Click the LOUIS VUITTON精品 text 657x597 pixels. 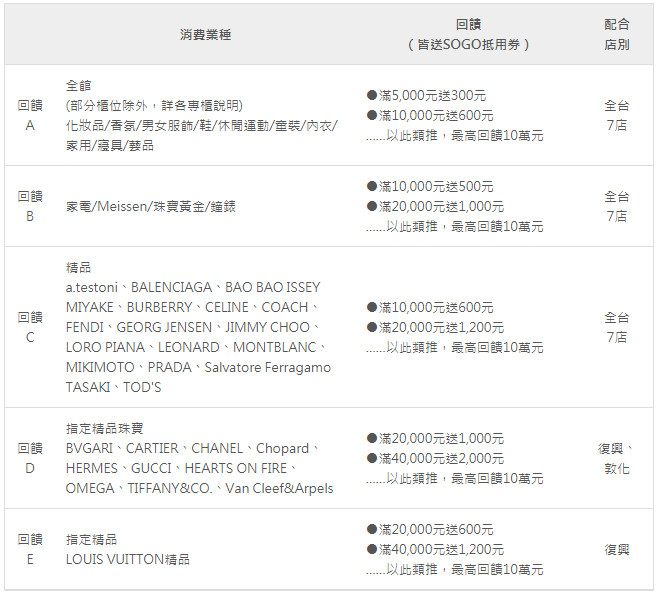(127, 559)
